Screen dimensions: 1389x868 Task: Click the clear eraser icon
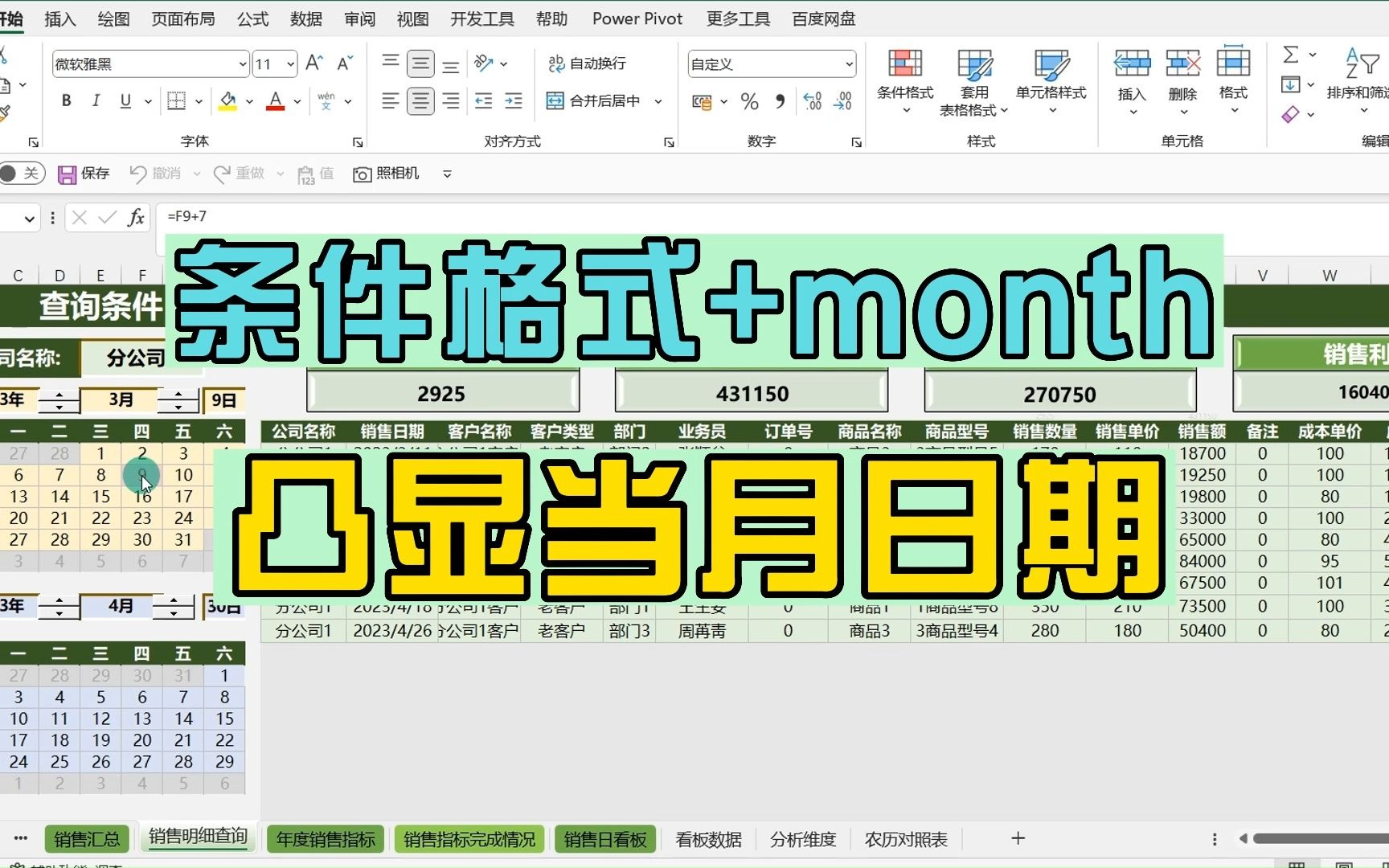1290,114
